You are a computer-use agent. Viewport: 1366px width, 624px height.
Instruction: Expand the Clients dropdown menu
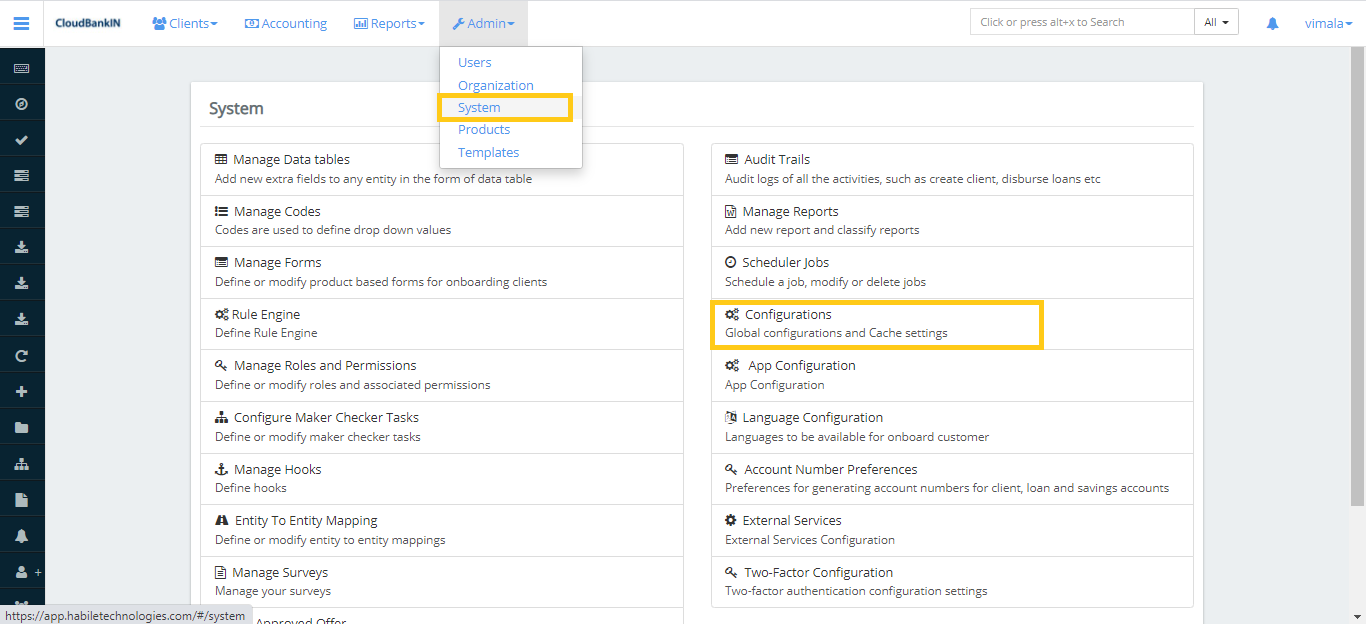[x=185, y=23]
